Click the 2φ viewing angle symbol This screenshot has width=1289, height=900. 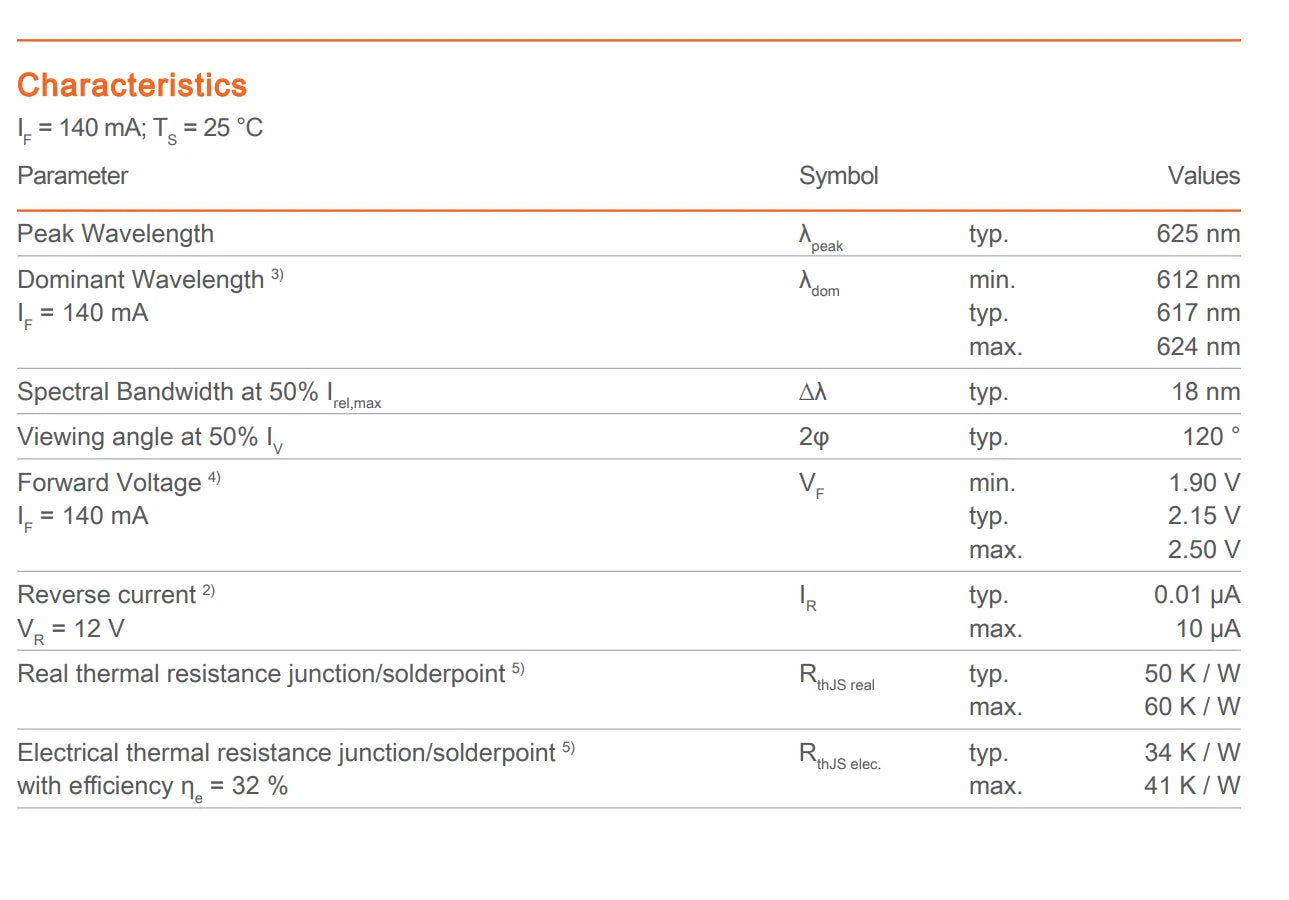coord(814,438)
